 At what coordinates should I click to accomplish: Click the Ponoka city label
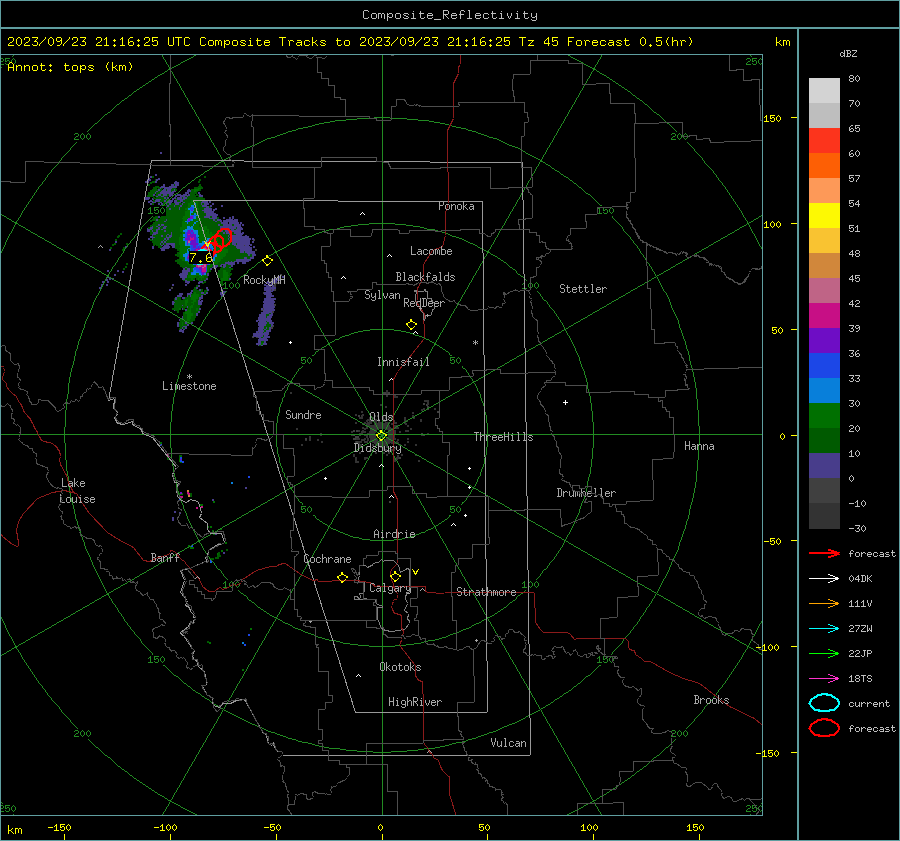pos(456,206)
